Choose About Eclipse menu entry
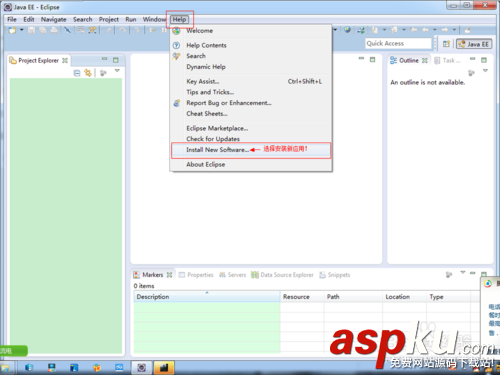This screenshot has height=375, width=500. pyautogui.click(x=251, y=164)
